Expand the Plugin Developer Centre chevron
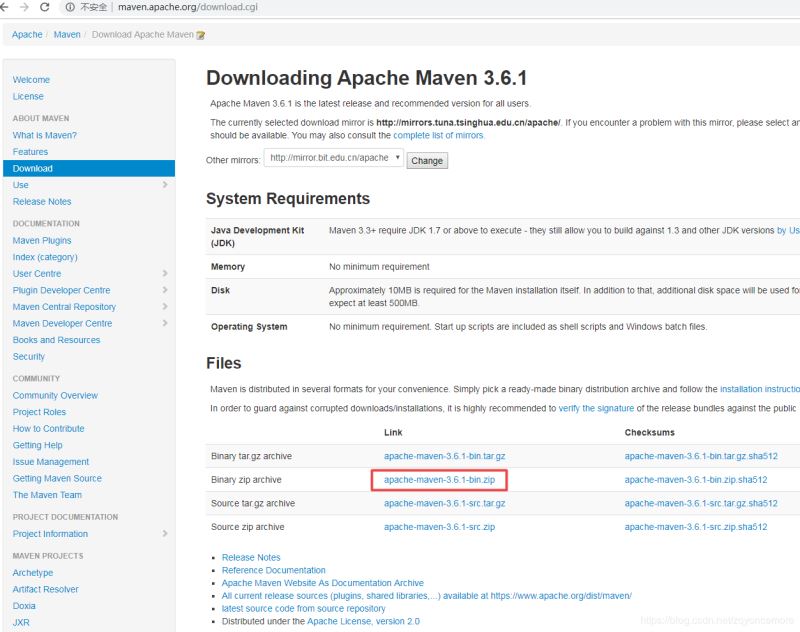 165,290
